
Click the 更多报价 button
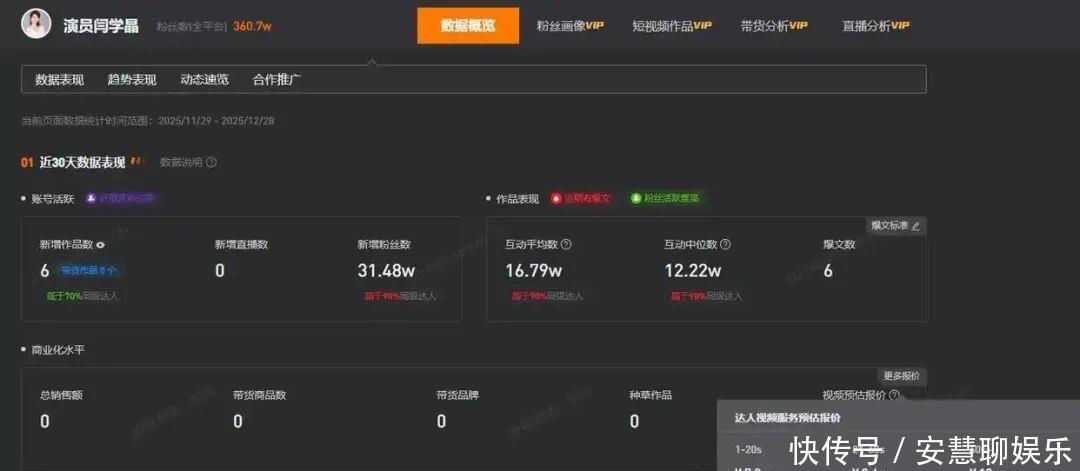(x=901, y=376)
